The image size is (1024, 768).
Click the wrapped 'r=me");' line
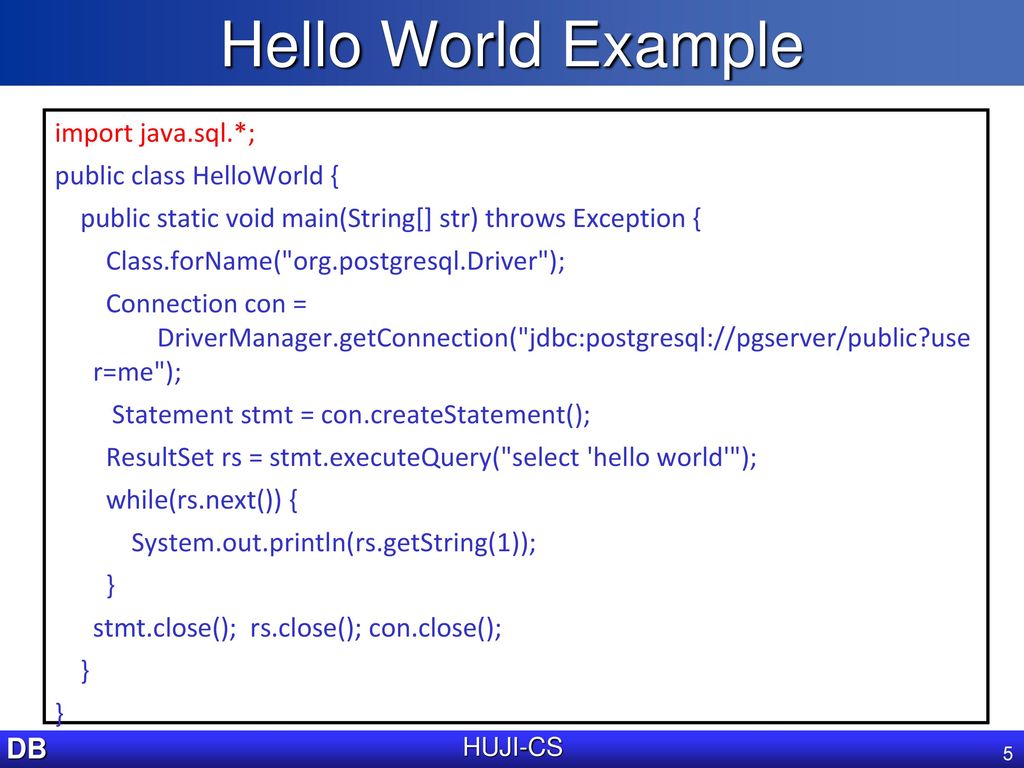point(137,372)
